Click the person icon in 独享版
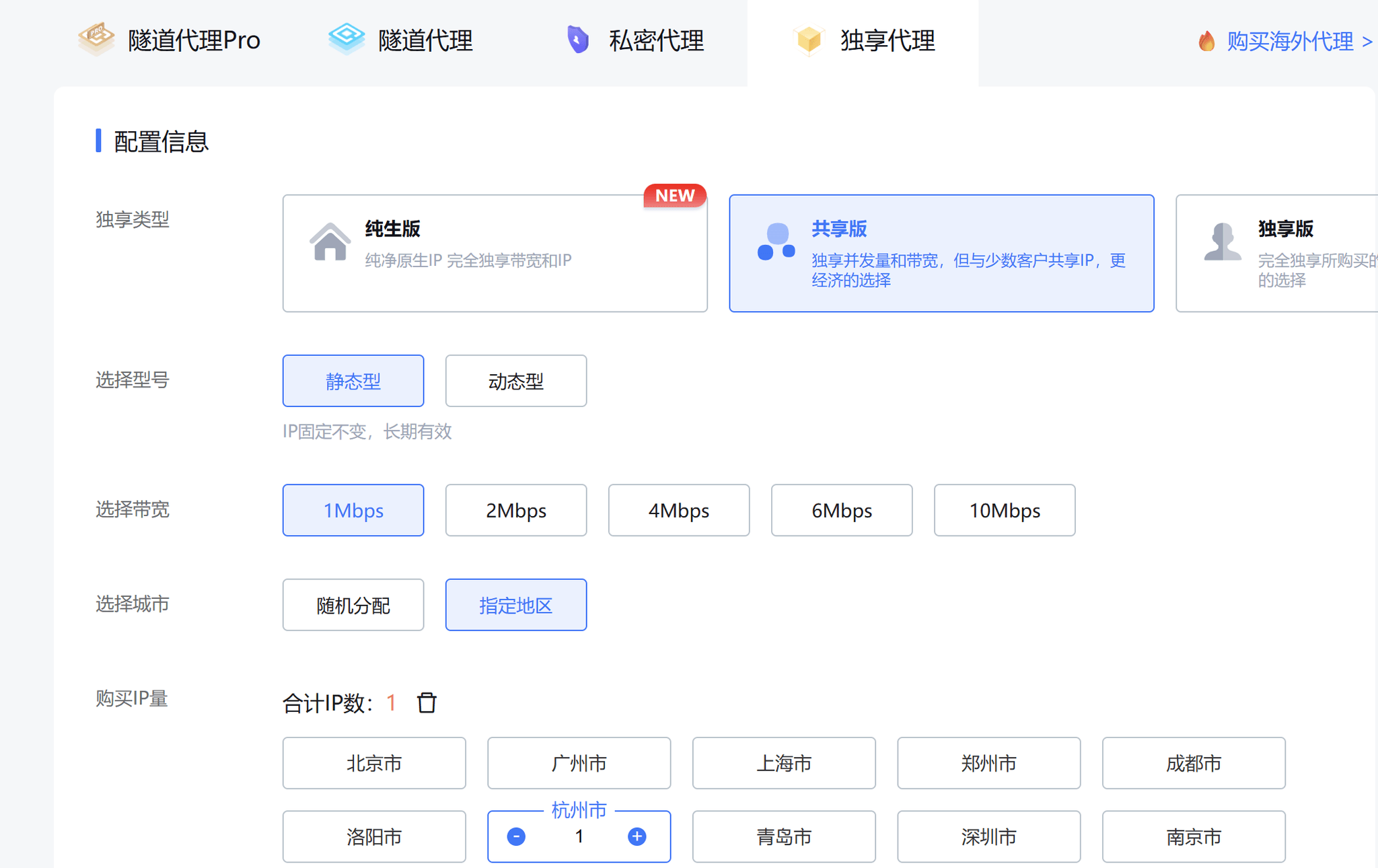The width and height of the screenshot is (1378, 868). point(1223,242)
